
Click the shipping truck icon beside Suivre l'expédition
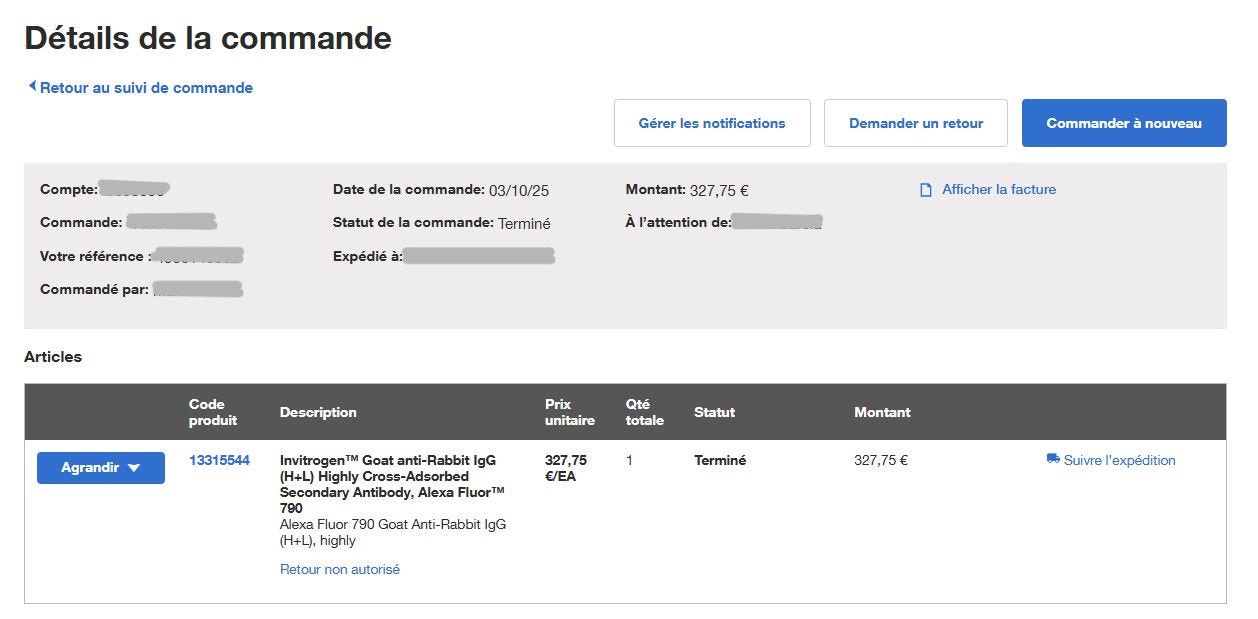pos(1052,460)
